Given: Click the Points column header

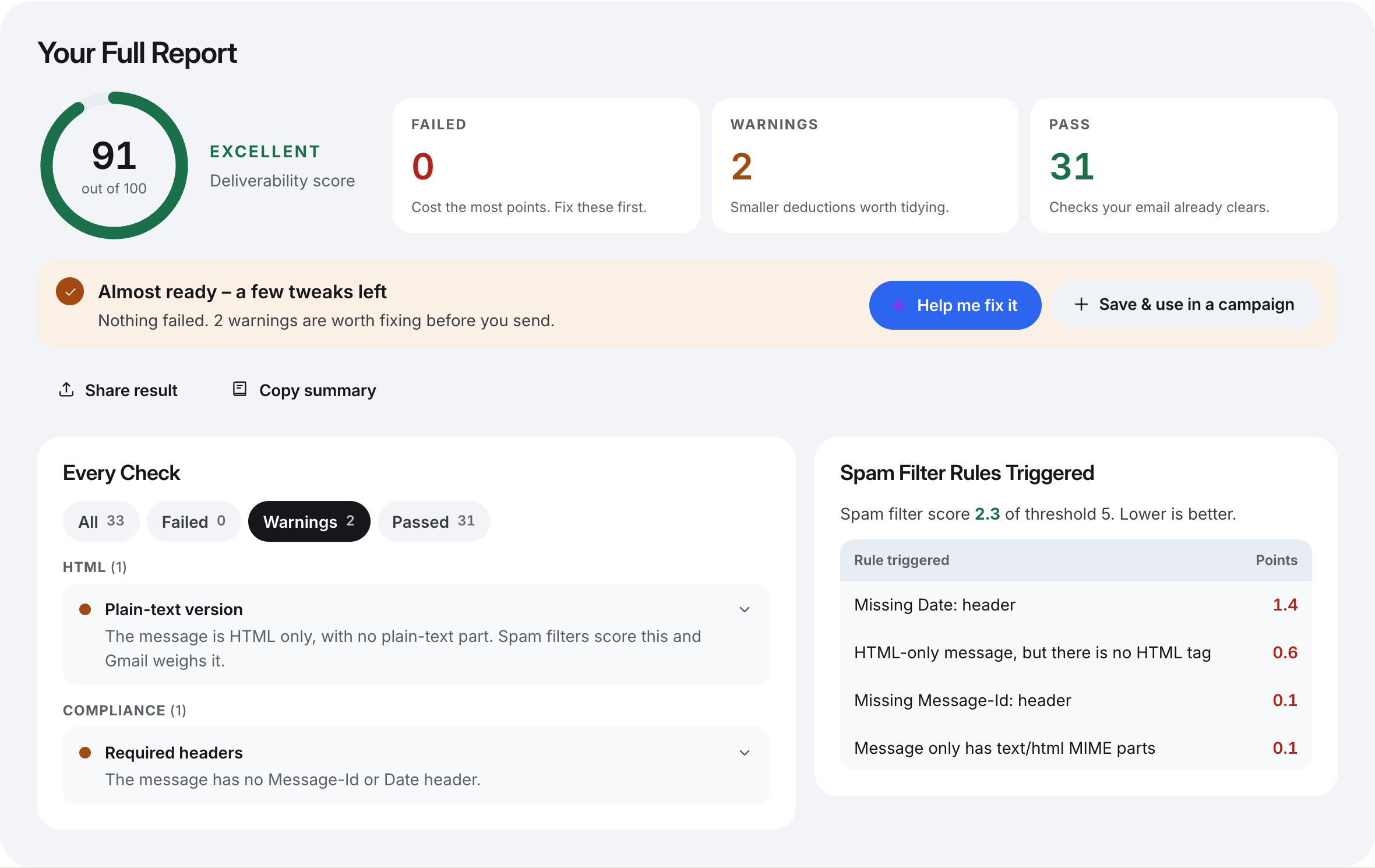Looking at the screenshot, I should (1277, 560).
